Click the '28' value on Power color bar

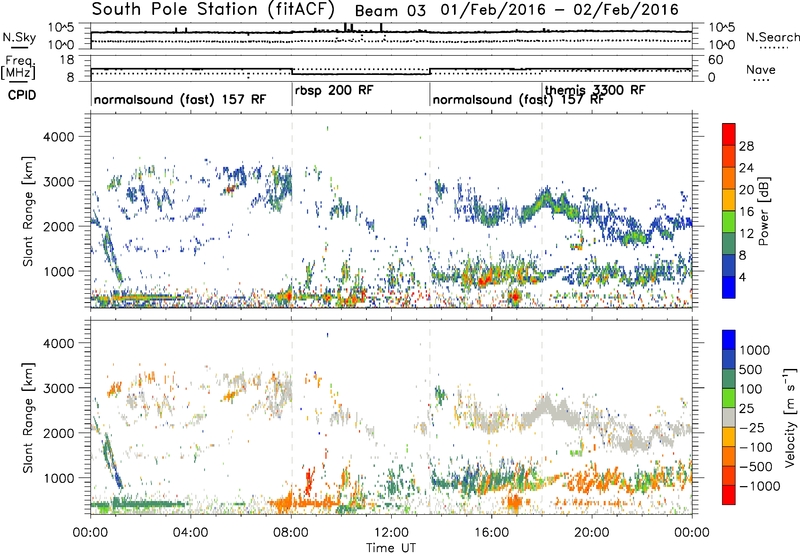(746, 146)
